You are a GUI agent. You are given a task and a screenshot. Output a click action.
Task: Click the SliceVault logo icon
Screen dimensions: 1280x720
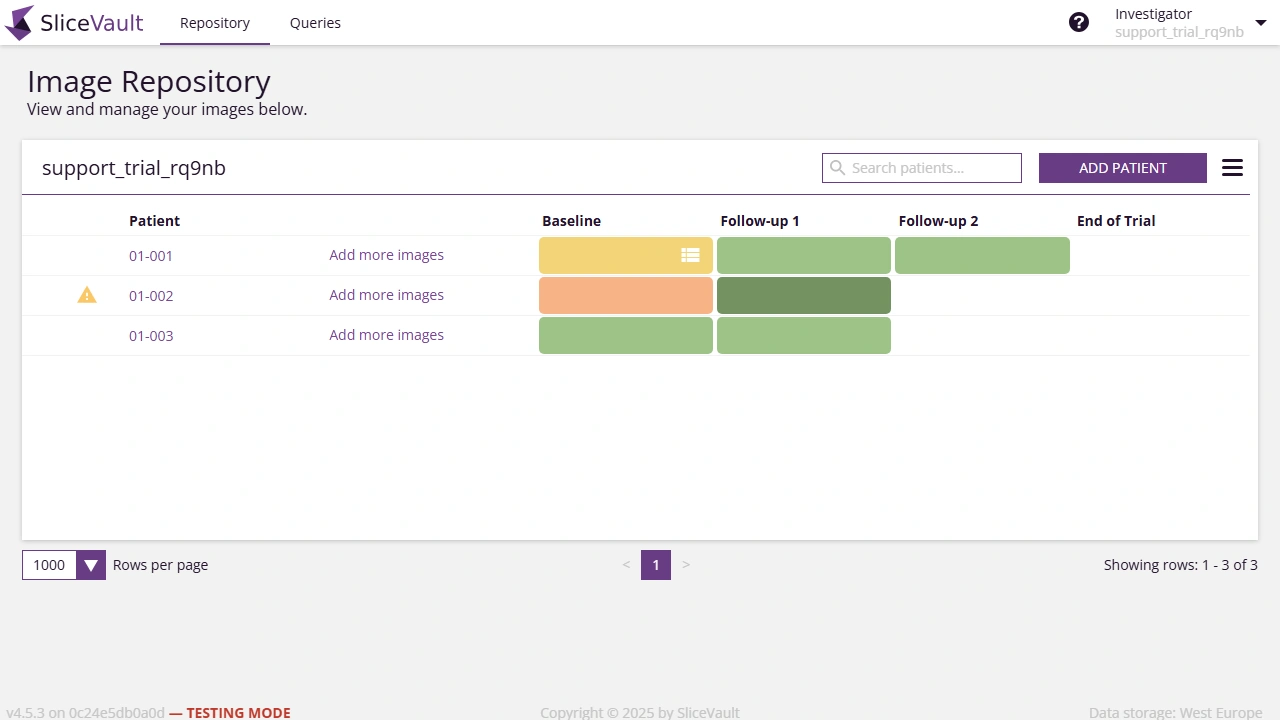coord(19,23)
